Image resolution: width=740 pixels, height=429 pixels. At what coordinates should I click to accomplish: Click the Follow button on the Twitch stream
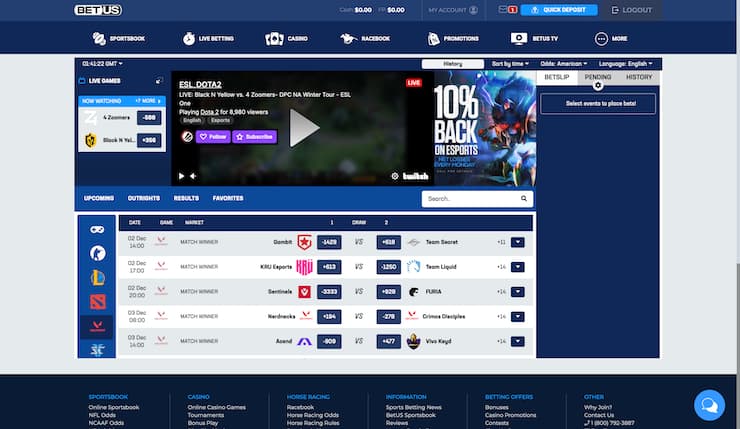[213, 136]
